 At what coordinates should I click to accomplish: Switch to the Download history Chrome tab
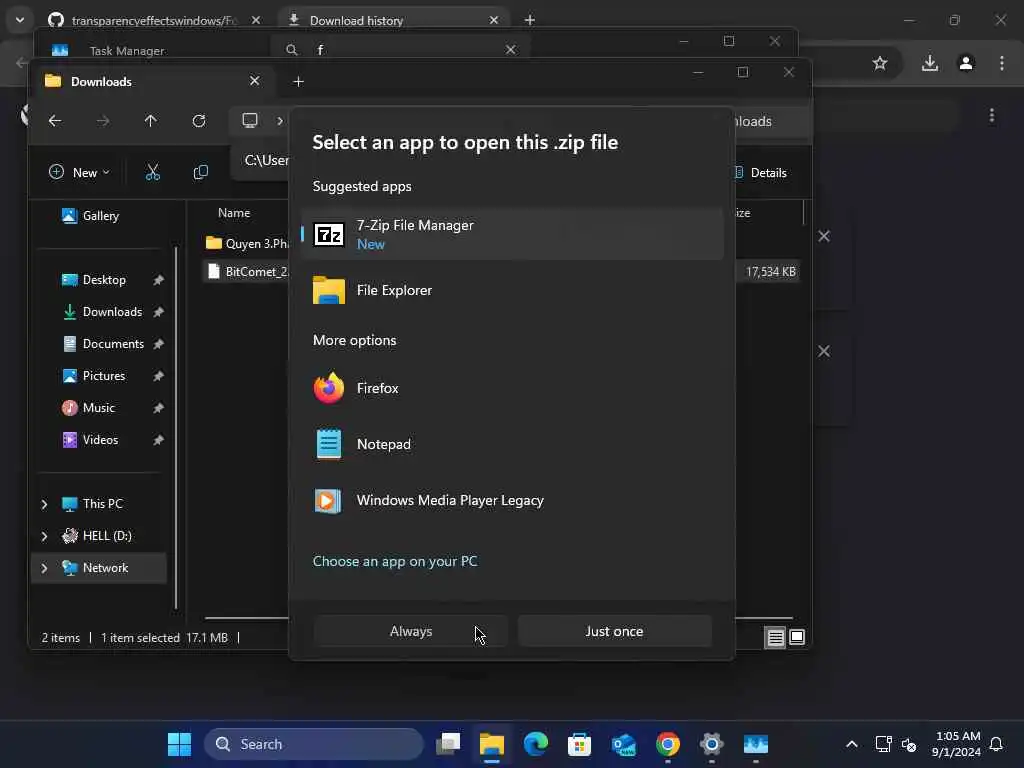click(356, 20)
